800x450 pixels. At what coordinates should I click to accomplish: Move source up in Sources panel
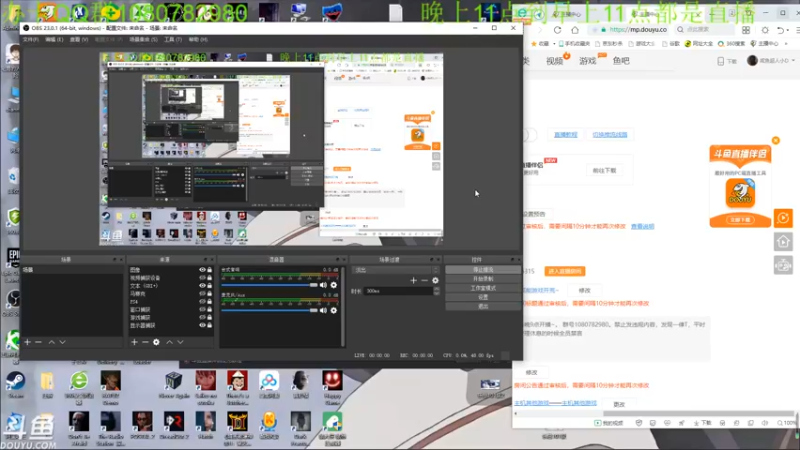169,342
